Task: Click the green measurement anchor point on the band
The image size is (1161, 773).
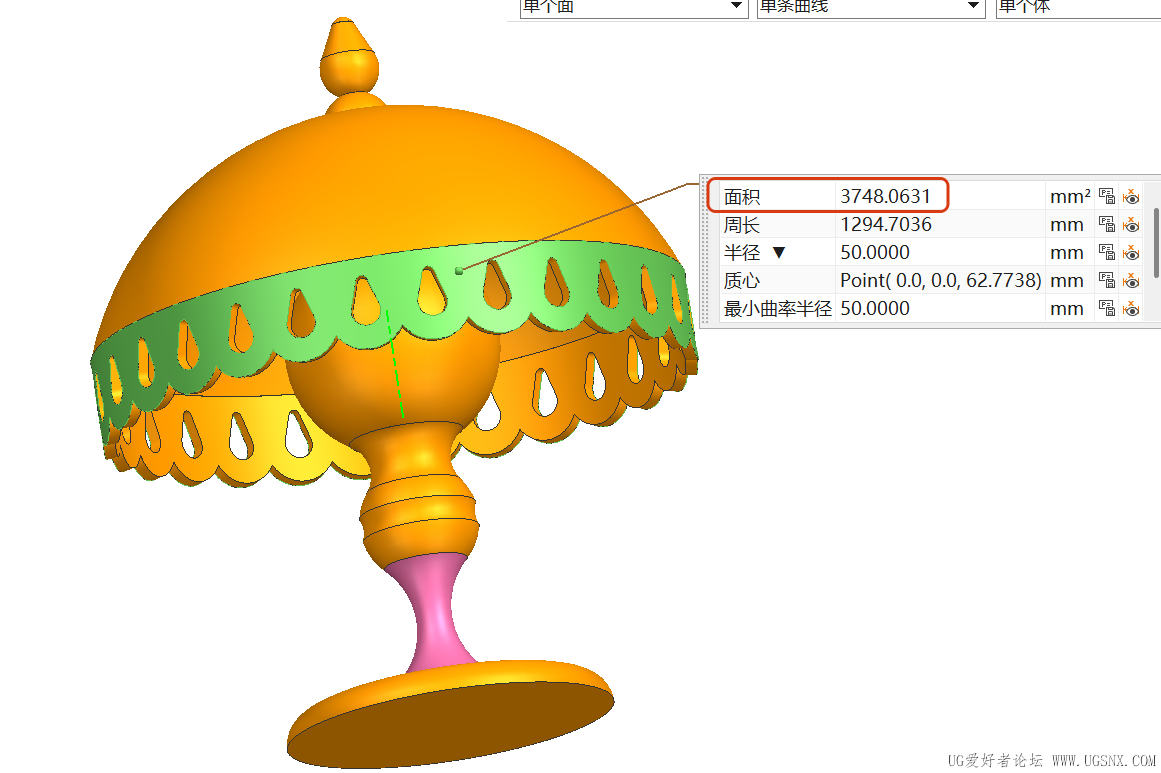Action: [459, 271]
